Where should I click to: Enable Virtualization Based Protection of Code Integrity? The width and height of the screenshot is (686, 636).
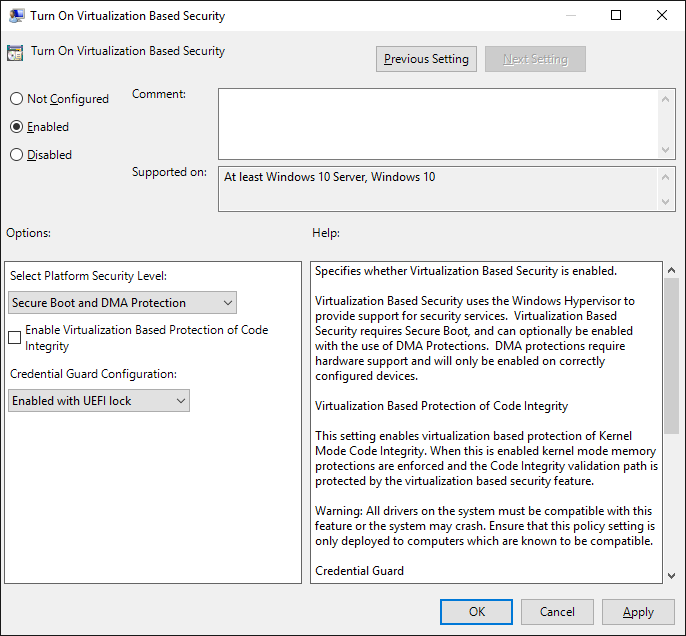[x=15, y=338]
